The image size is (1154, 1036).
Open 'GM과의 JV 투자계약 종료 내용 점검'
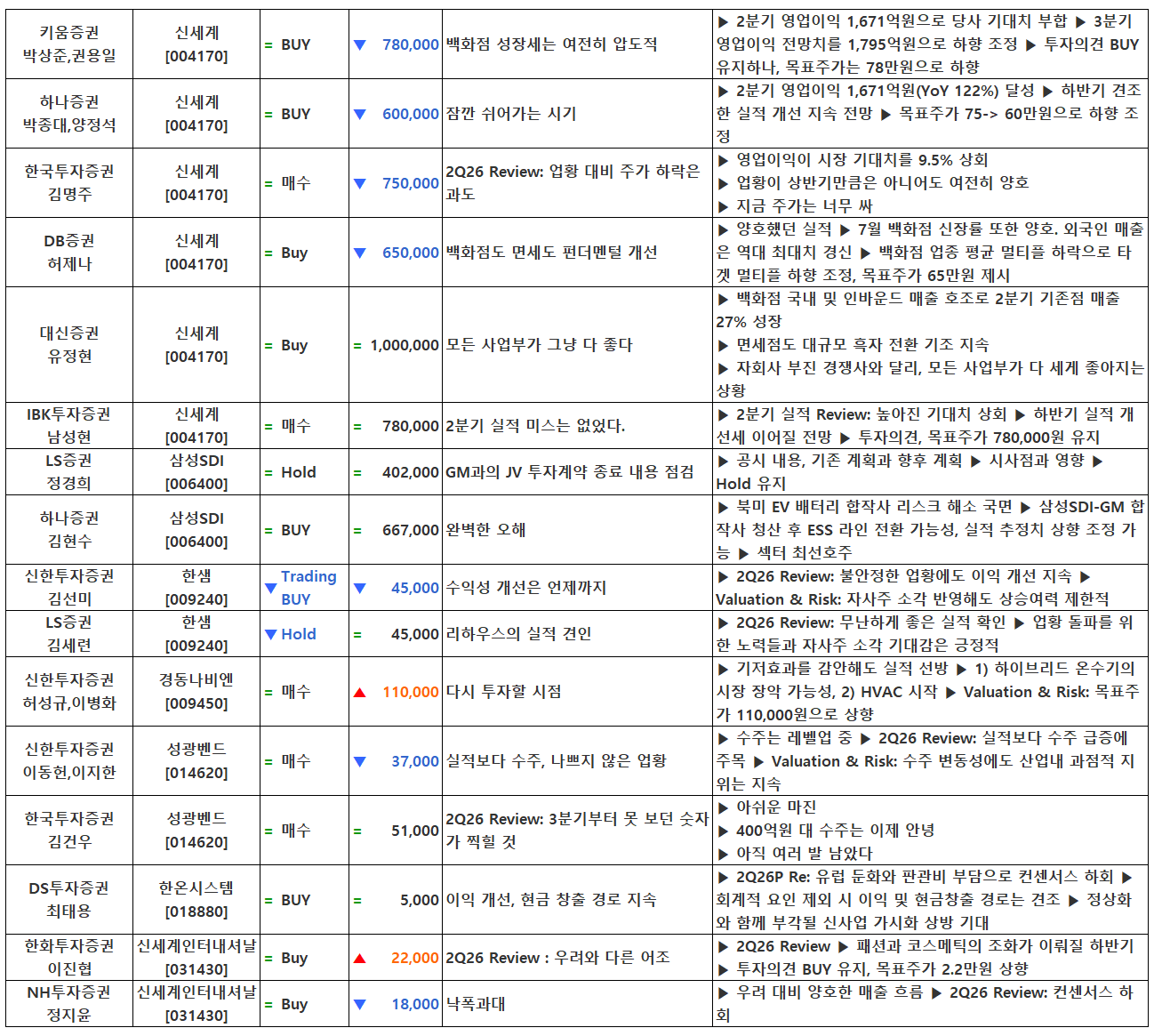point(570,472)
